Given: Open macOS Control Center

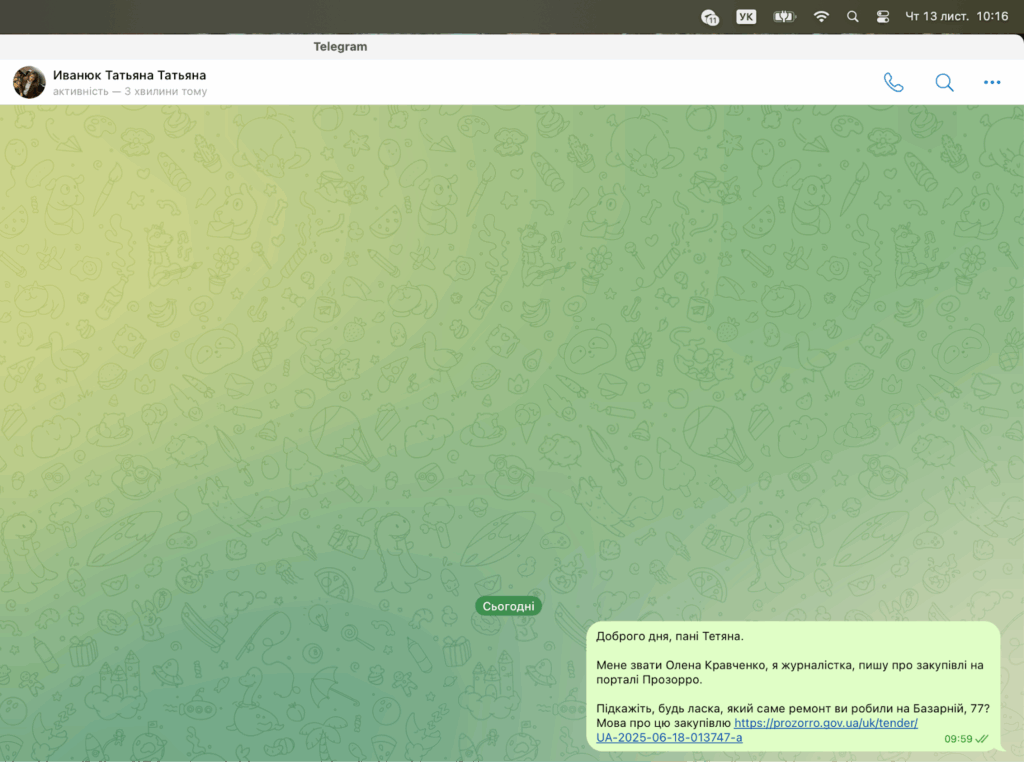Looking at the screenshot, I should click(883, 16).
